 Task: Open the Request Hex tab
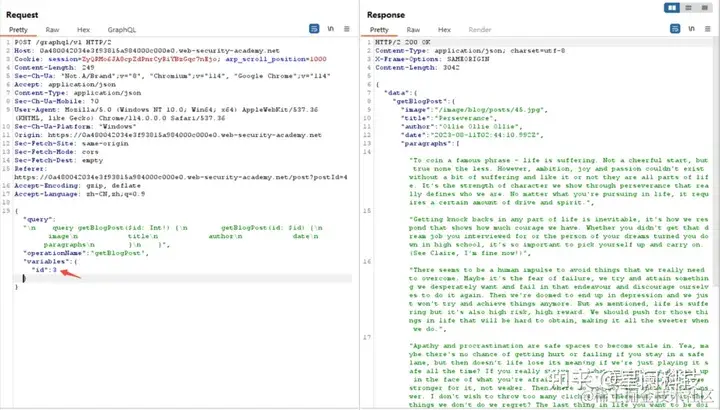(x=83, y=29)
